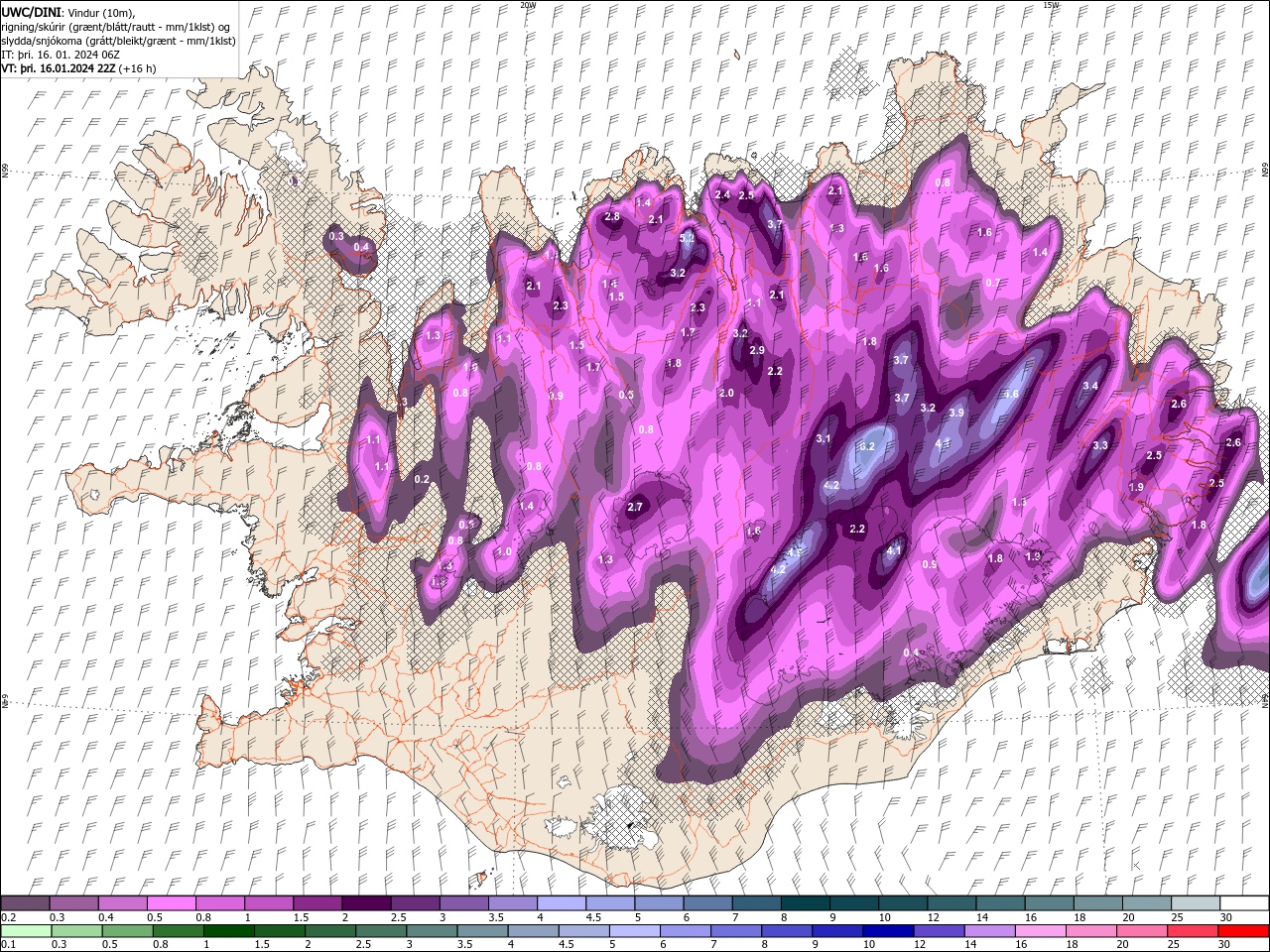Click the 15W longitude label

1051,5
